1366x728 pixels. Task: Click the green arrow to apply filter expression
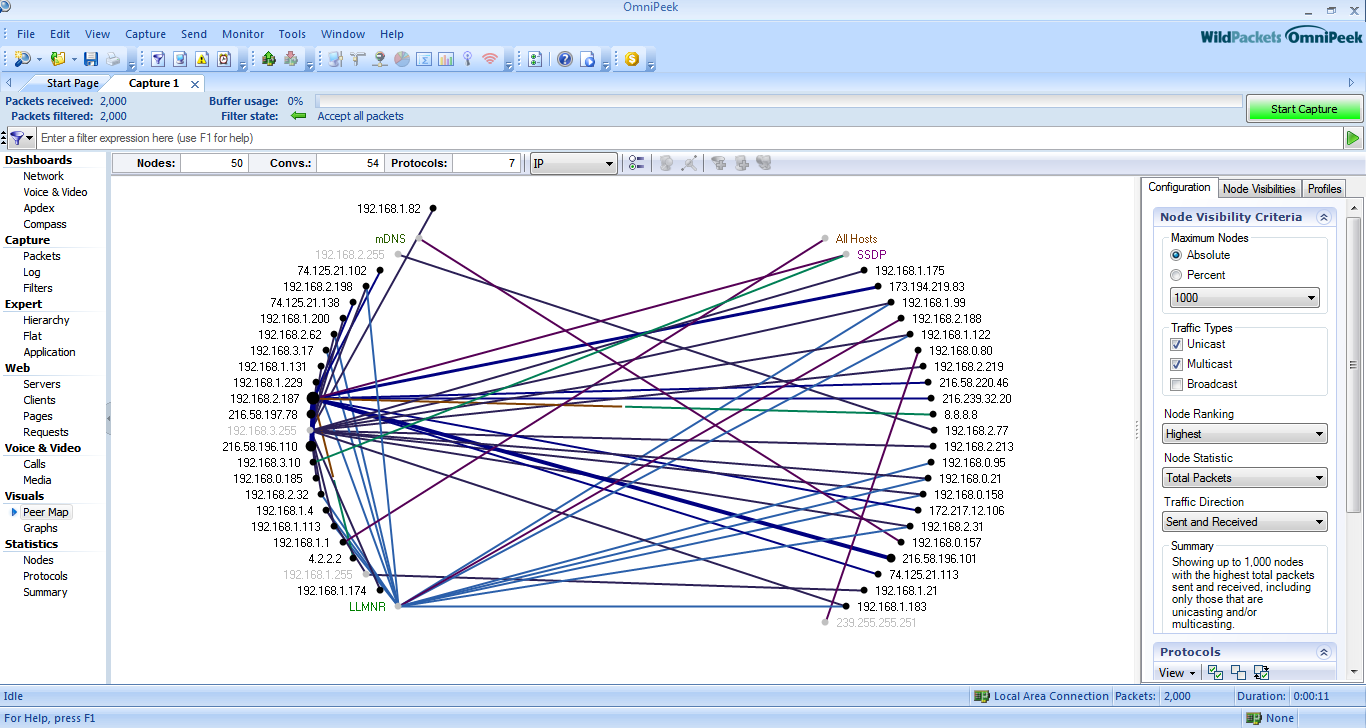pos(1353,138)
